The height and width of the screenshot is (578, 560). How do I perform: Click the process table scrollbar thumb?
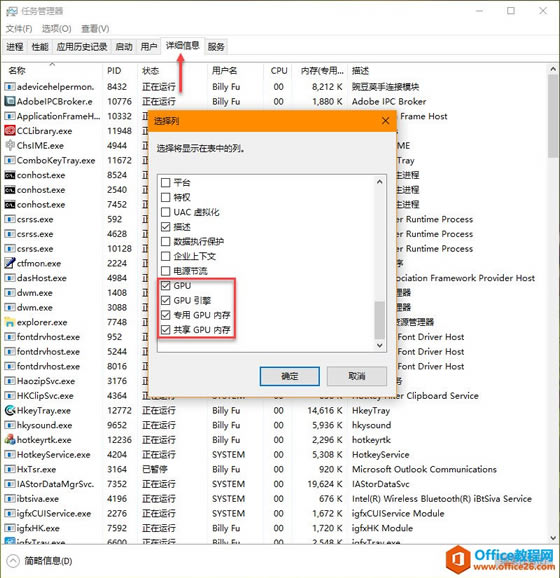pos(553,116)
